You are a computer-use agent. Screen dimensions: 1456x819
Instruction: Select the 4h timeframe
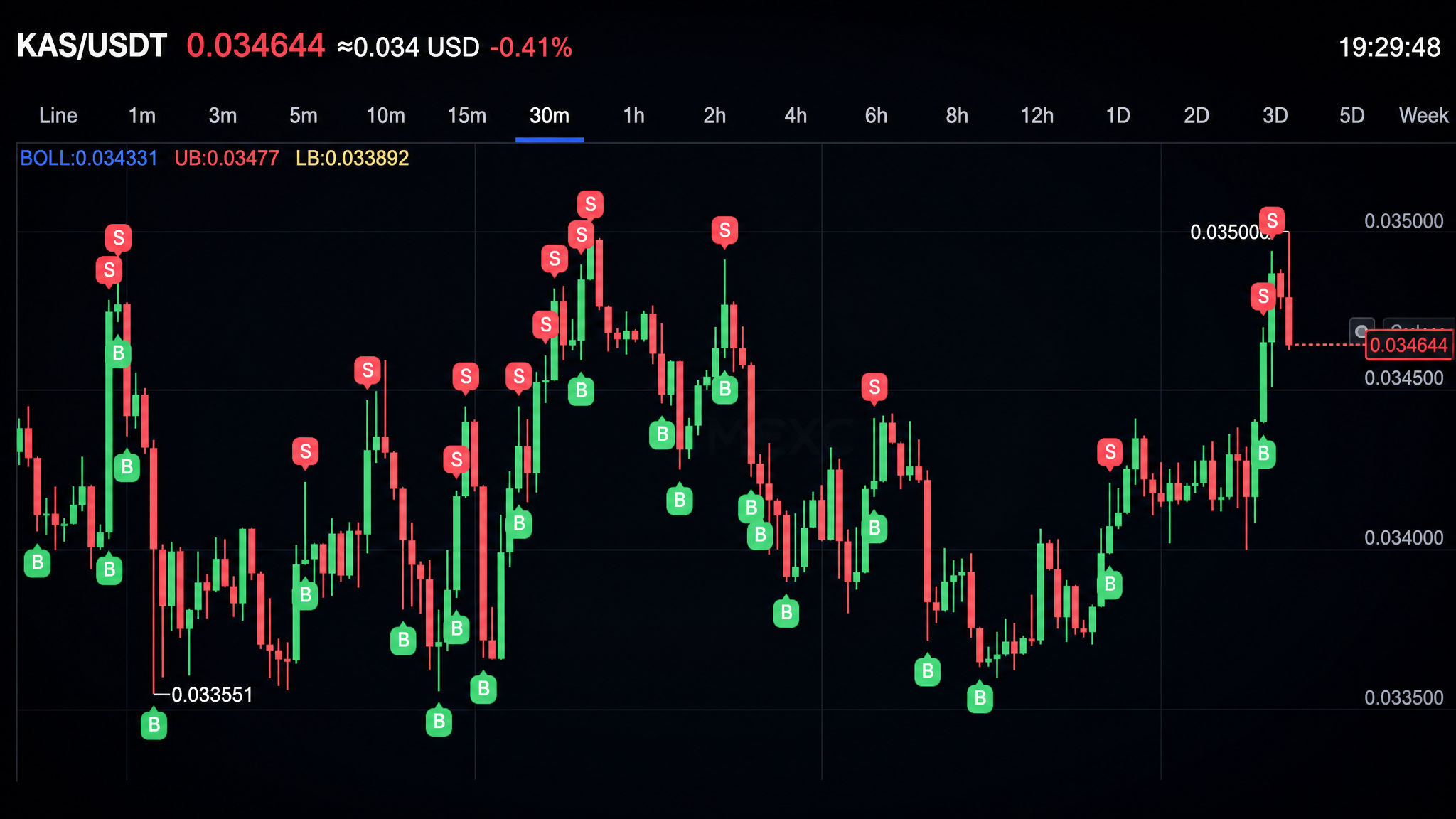click(x=796, y=115)
